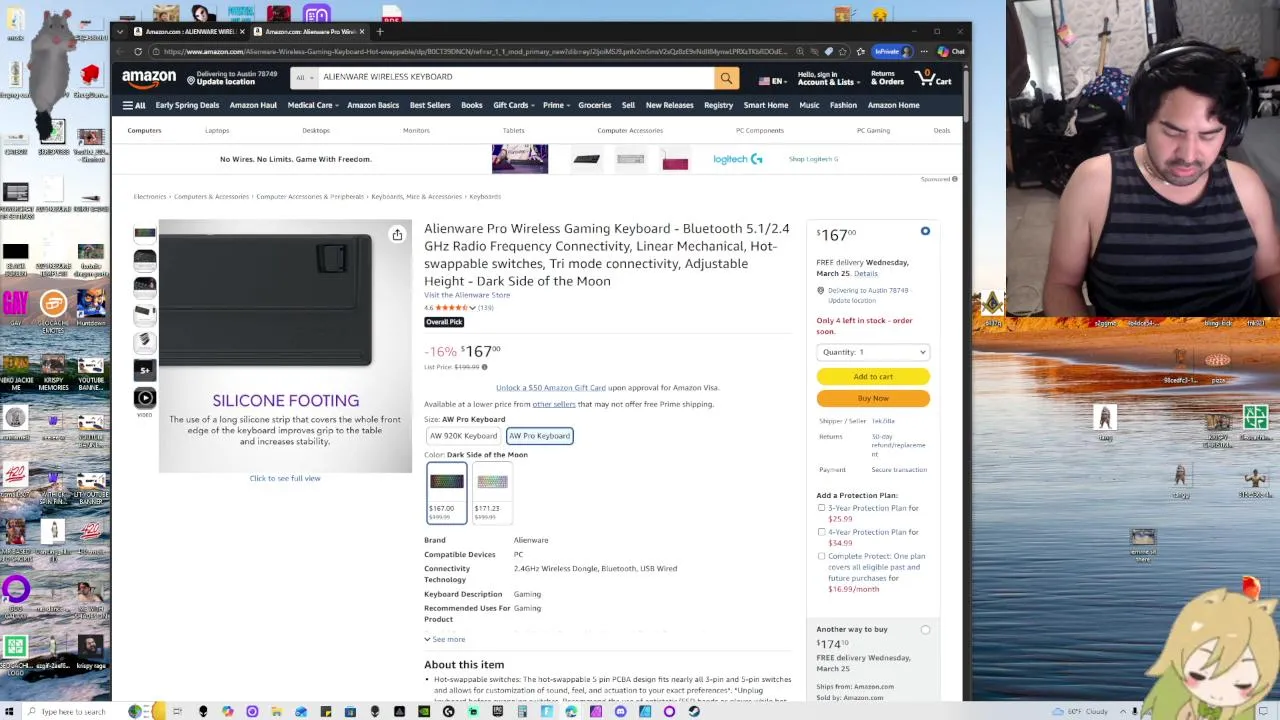Viewport: 1280px width, 720px height.
Task: Check the 3-Year Protection Plan box
Action: 822,508
